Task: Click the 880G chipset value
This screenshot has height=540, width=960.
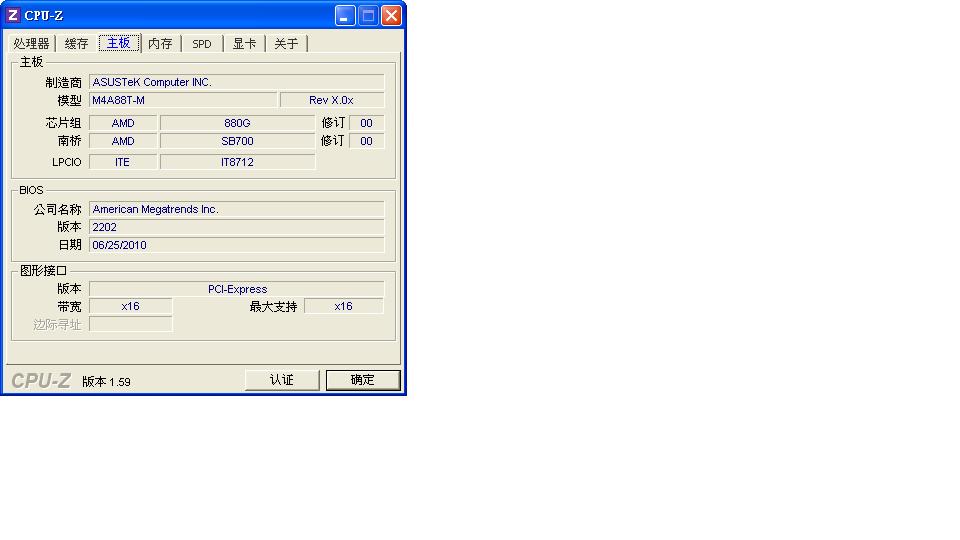Action: point(238,123)
